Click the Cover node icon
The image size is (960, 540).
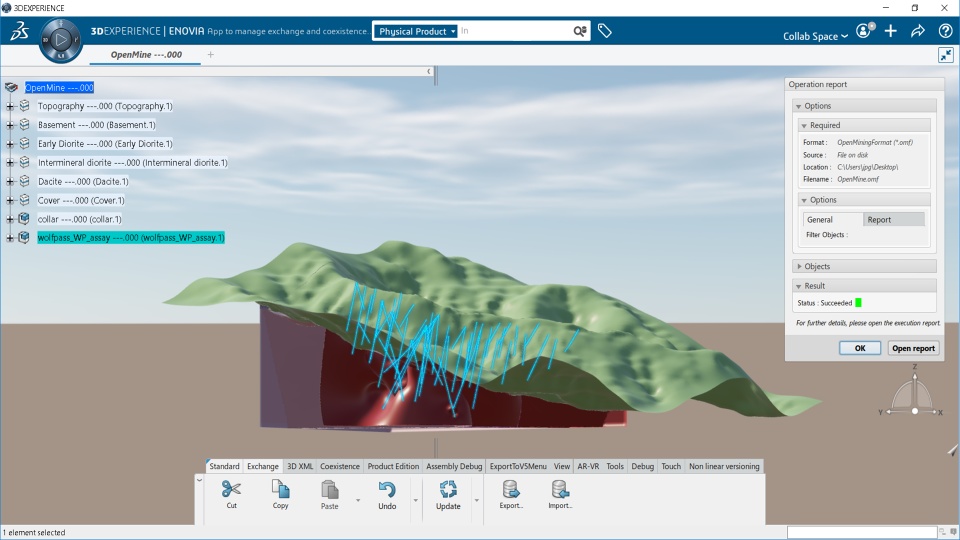point(24,200)
